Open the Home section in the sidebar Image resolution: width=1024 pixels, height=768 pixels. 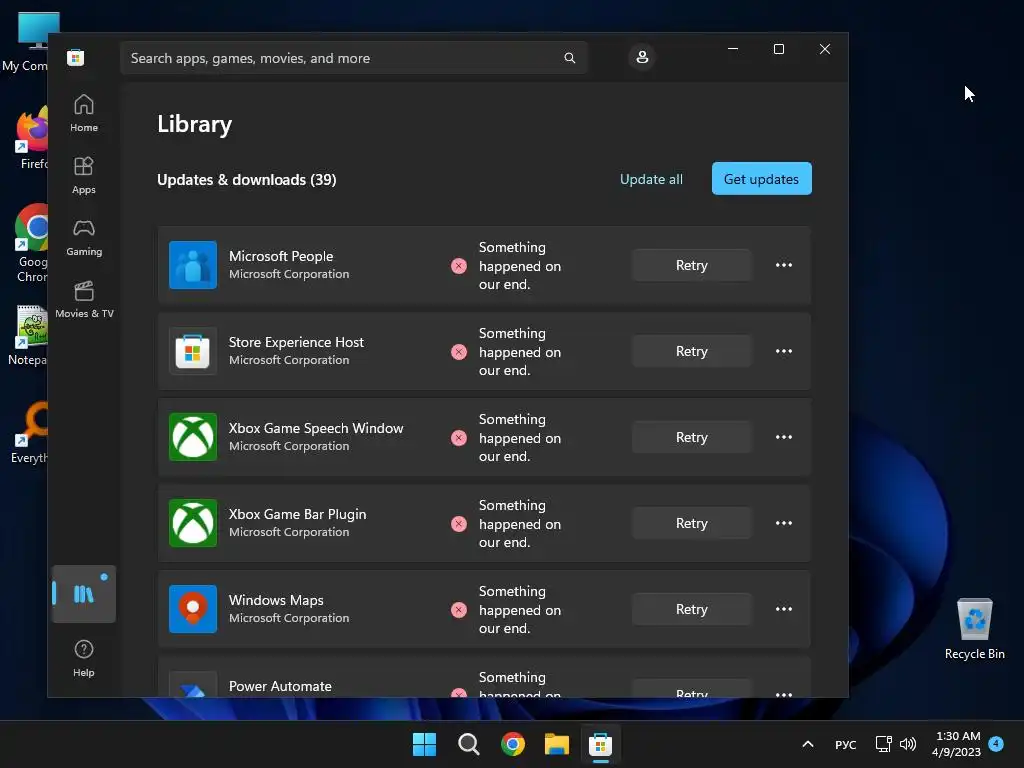point(84,113)
